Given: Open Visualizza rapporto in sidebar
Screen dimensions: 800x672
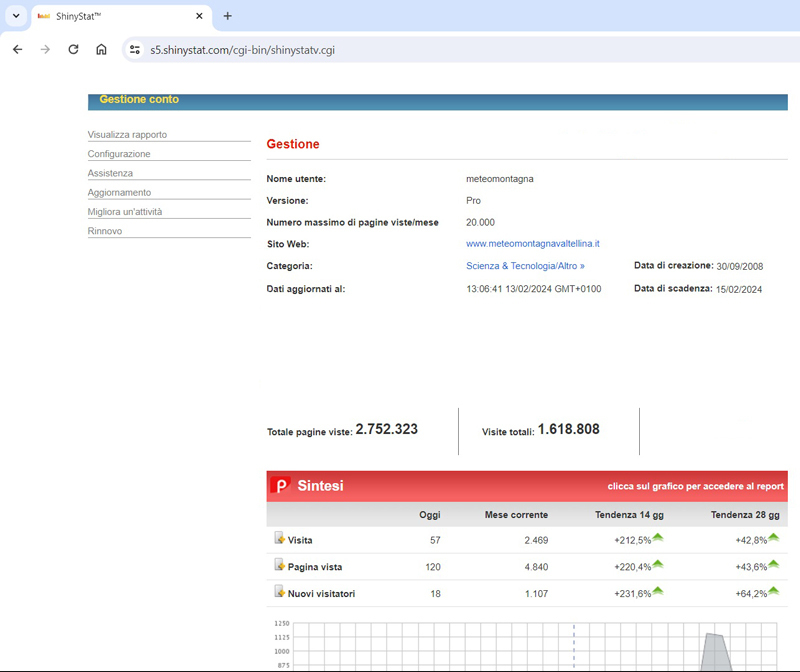Looking at the screenshot, I should pyautogui.click(x=127, y=135).
